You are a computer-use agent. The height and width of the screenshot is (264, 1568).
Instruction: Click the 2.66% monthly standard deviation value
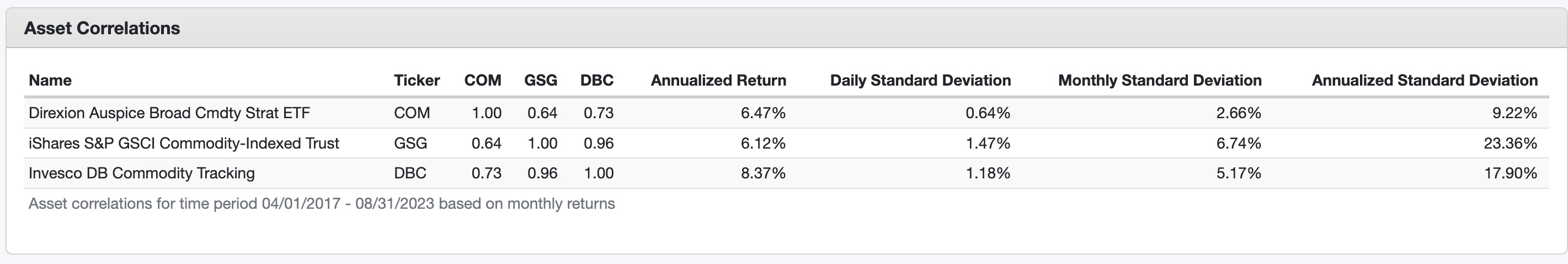pos(1239,113)
